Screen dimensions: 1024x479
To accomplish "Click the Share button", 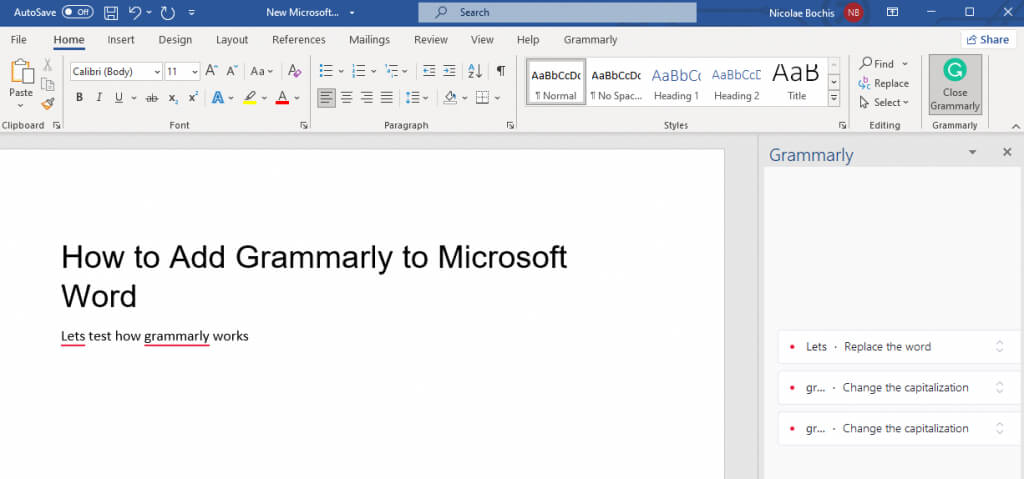I will click(987, 40).
